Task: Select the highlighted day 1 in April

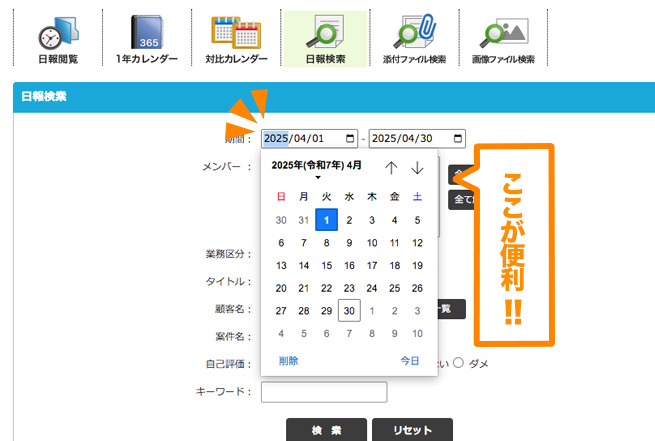Action: tap(327, 220)
